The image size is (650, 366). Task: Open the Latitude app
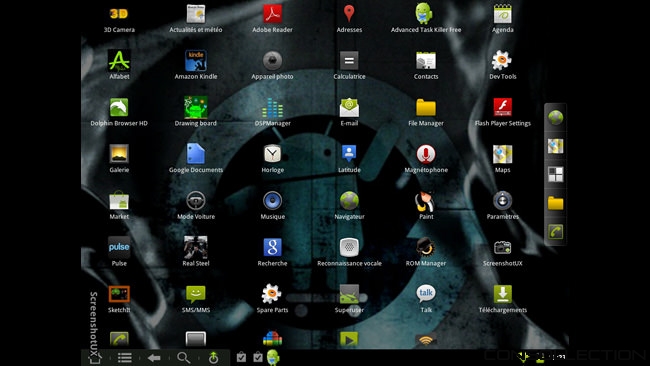[x=349, y=158]
